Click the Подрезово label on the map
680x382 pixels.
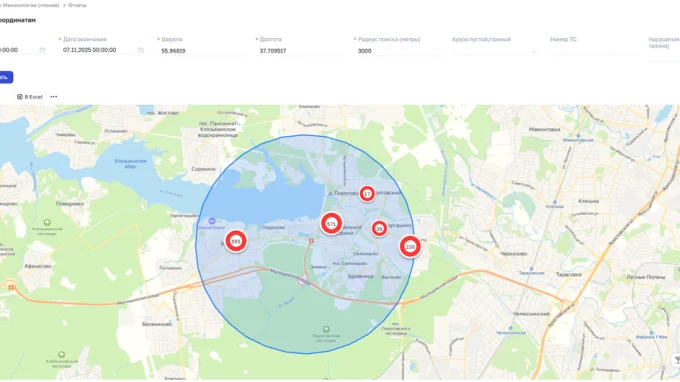tap(274, 227)
